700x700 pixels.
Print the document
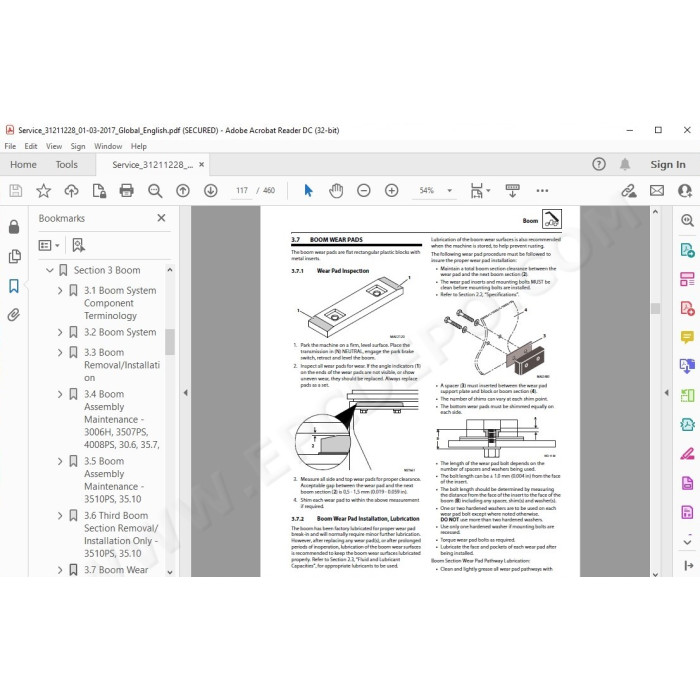(x=127, y=191)
